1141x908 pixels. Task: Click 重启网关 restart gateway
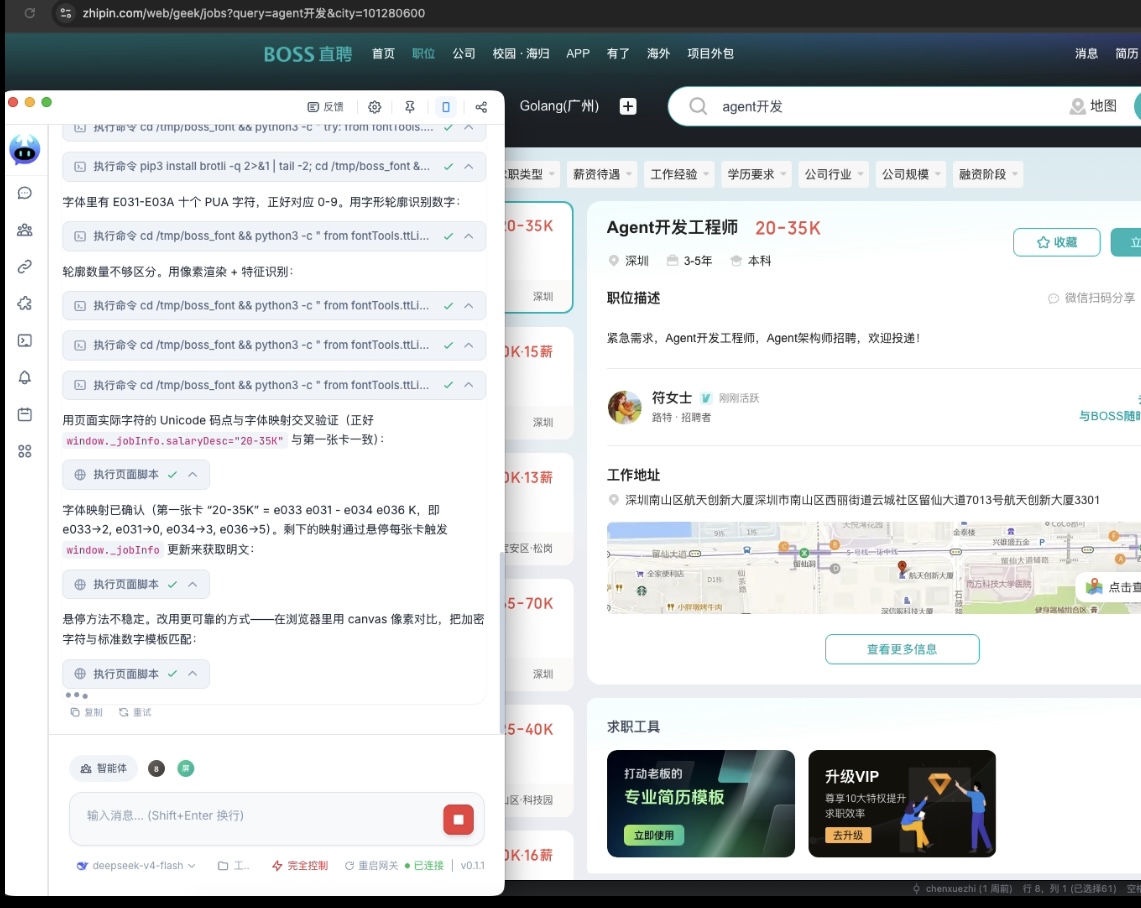click(x=371, y=866)
